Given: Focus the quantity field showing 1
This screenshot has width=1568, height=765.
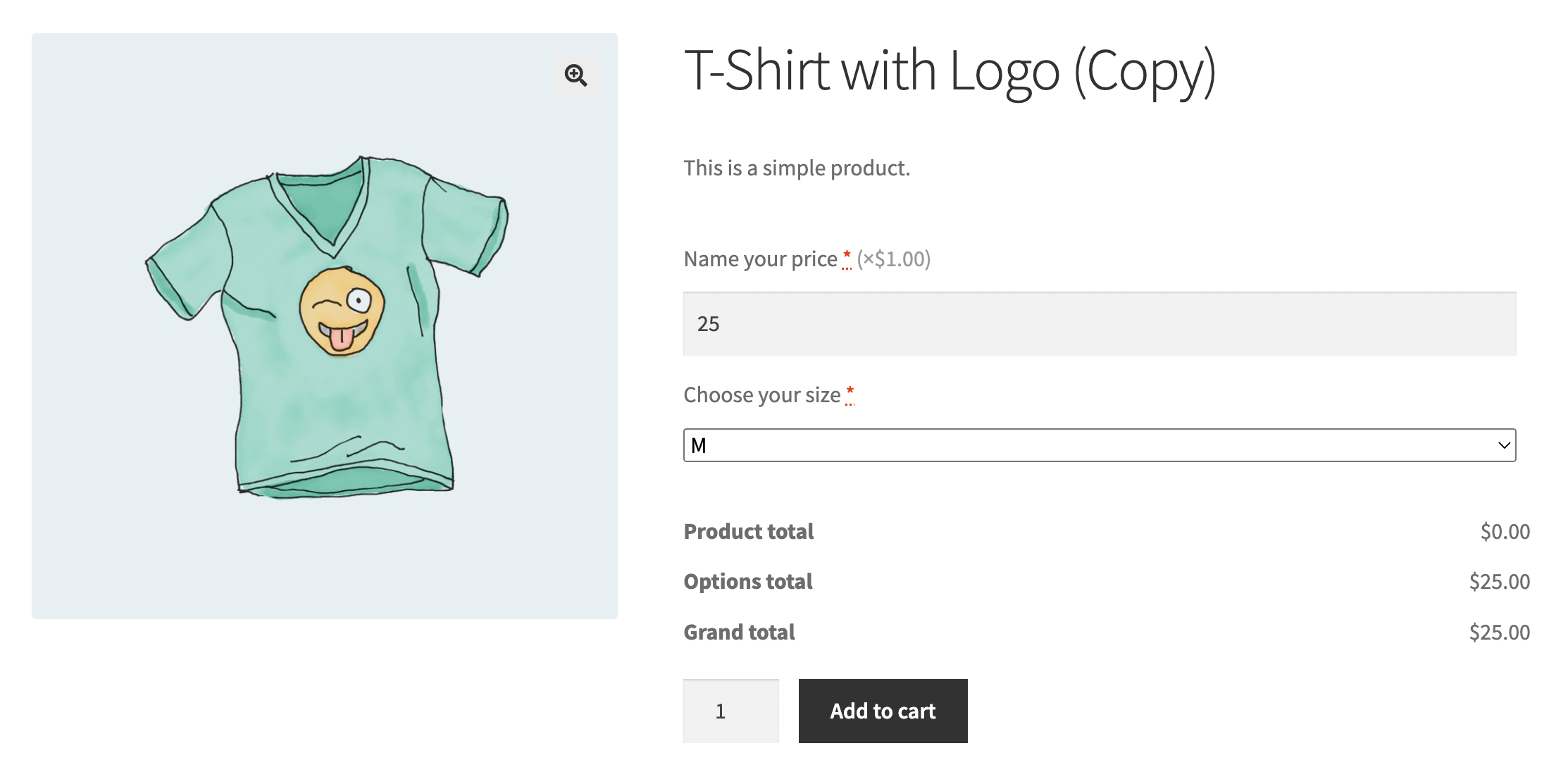Looking at the screenshot, I should (730, 711).
